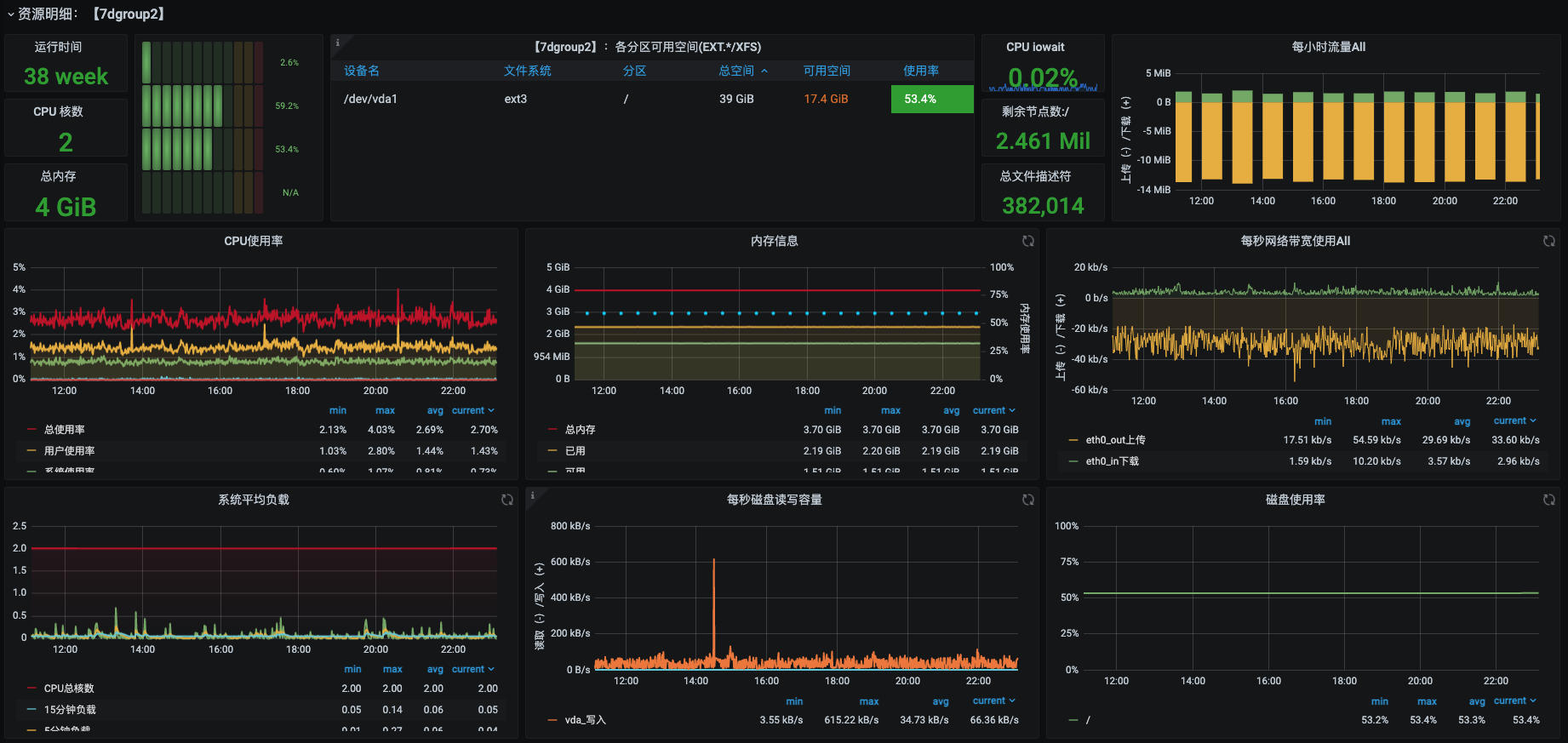Collapse the 资源明细 【7dgroup2】 row chevron
Image resolution: width=1568 pixels, height=743 pixels.
pyautogui.click(x=10, y=14)
